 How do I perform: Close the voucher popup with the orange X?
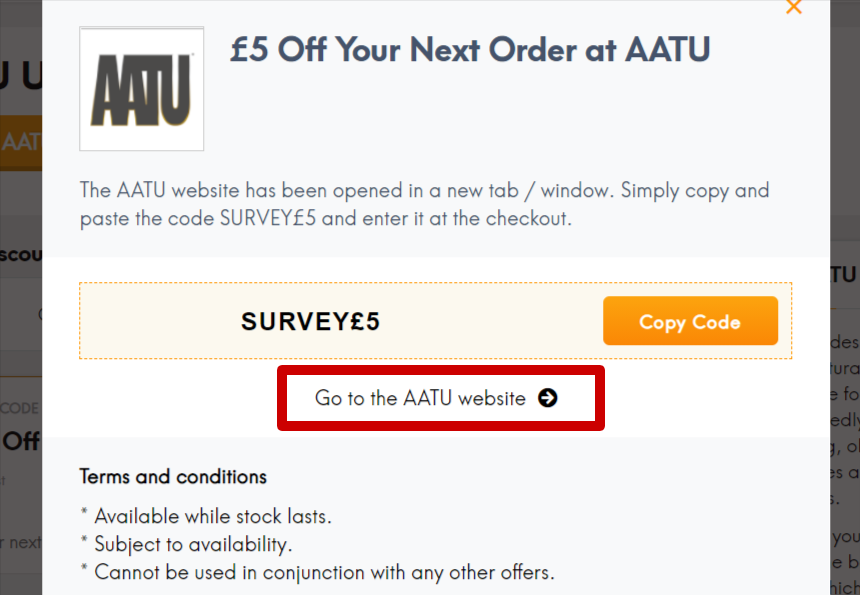[794, 7]
